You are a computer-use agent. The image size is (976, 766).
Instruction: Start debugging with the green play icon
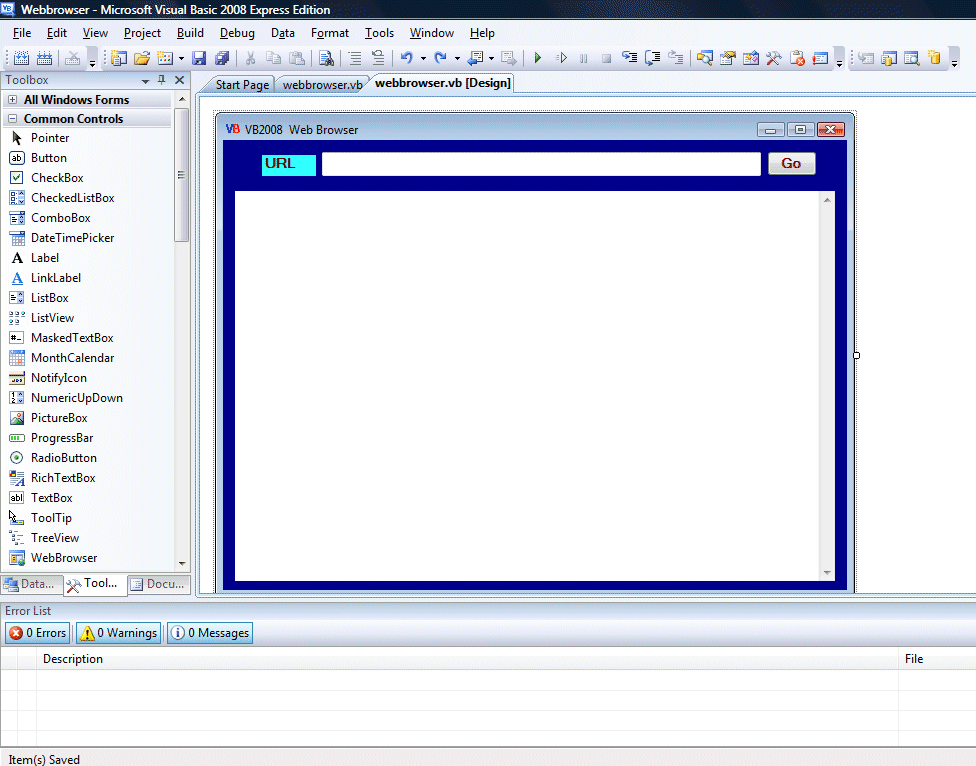click(x=537, y=57)
